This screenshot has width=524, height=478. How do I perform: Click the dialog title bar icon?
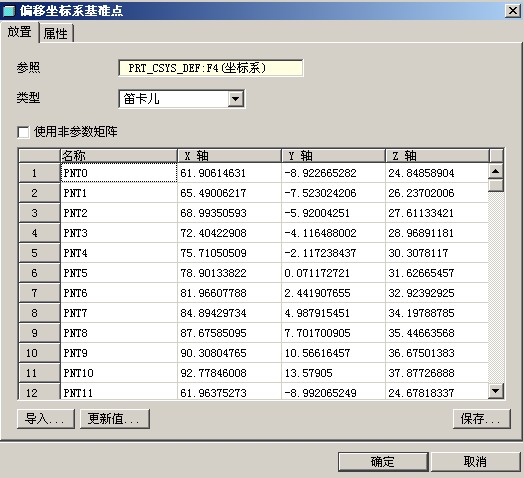click(9, 11)
